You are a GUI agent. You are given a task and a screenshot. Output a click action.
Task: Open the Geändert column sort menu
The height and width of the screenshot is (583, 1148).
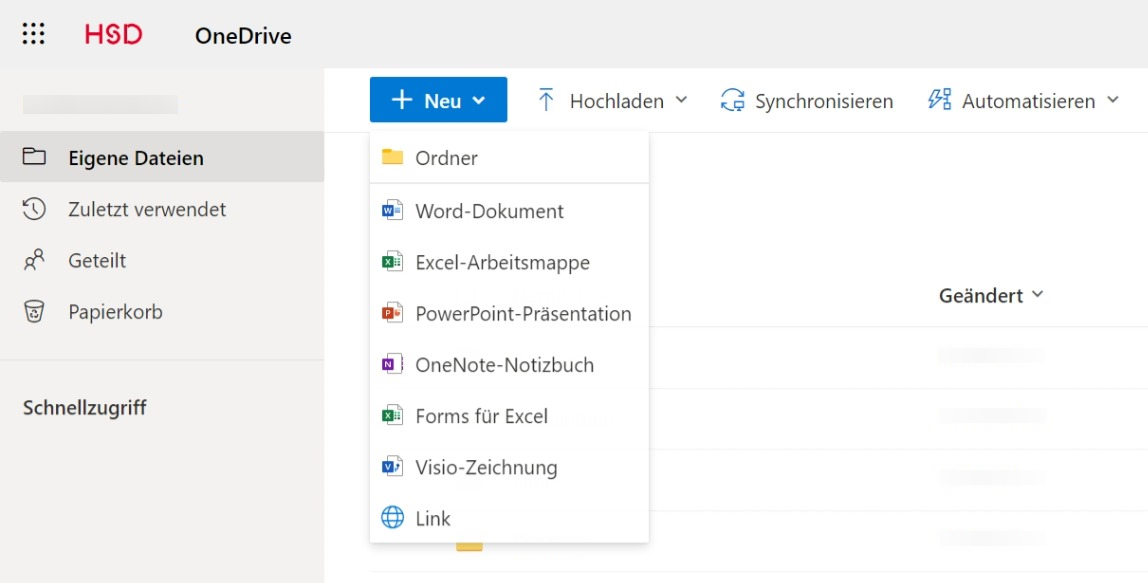[990, 295]
